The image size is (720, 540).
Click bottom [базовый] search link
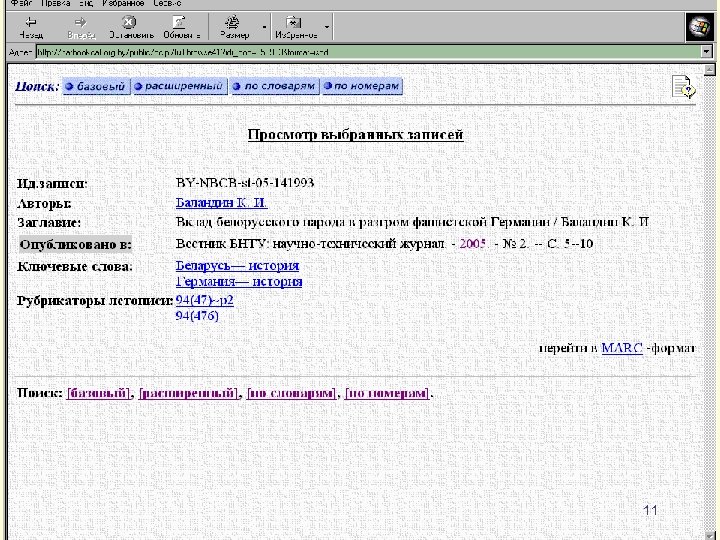[98, 394]
